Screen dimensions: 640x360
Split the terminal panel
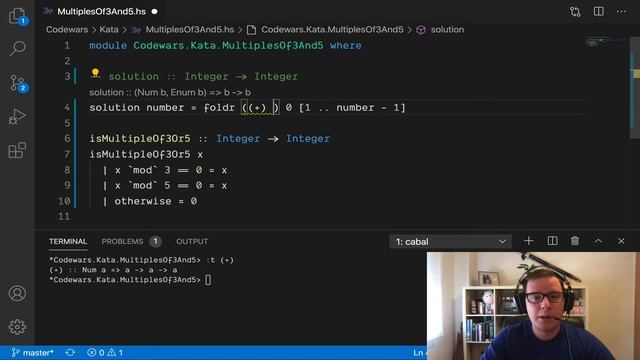pos(552,241)
